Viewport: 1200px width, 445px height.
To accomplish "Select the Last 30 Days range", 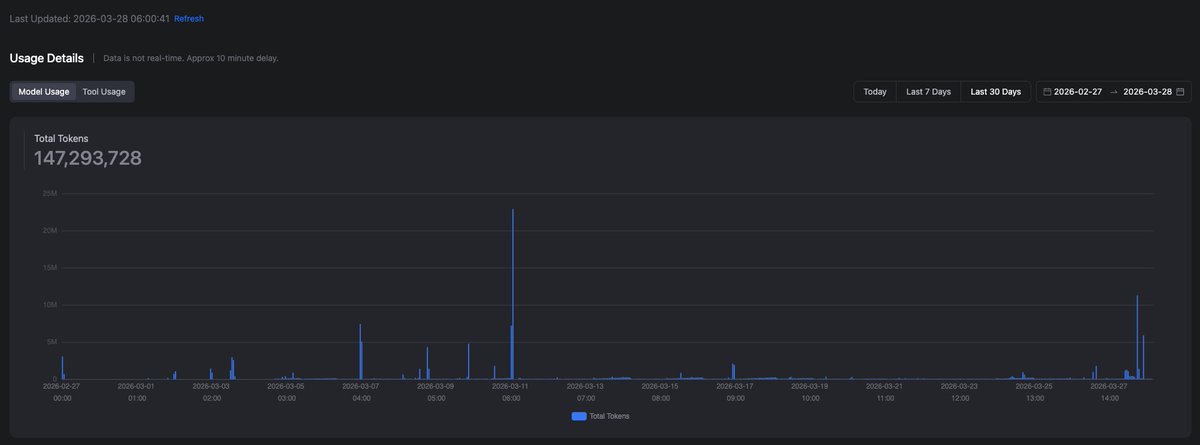I will (996, 91).
